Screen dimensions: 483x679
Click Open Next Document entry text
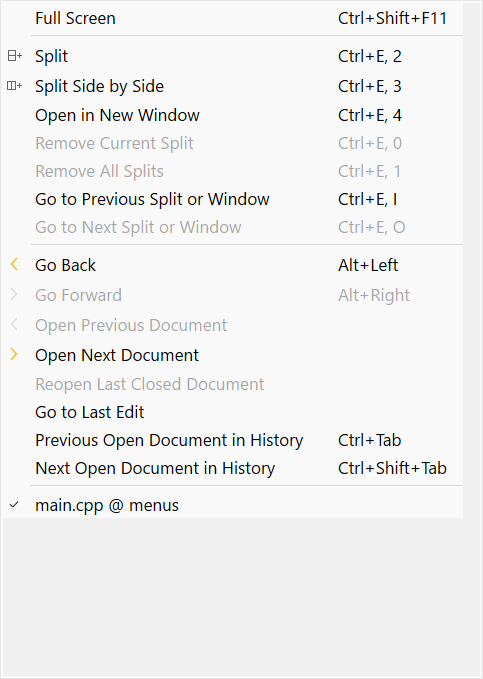click(117, 356)
